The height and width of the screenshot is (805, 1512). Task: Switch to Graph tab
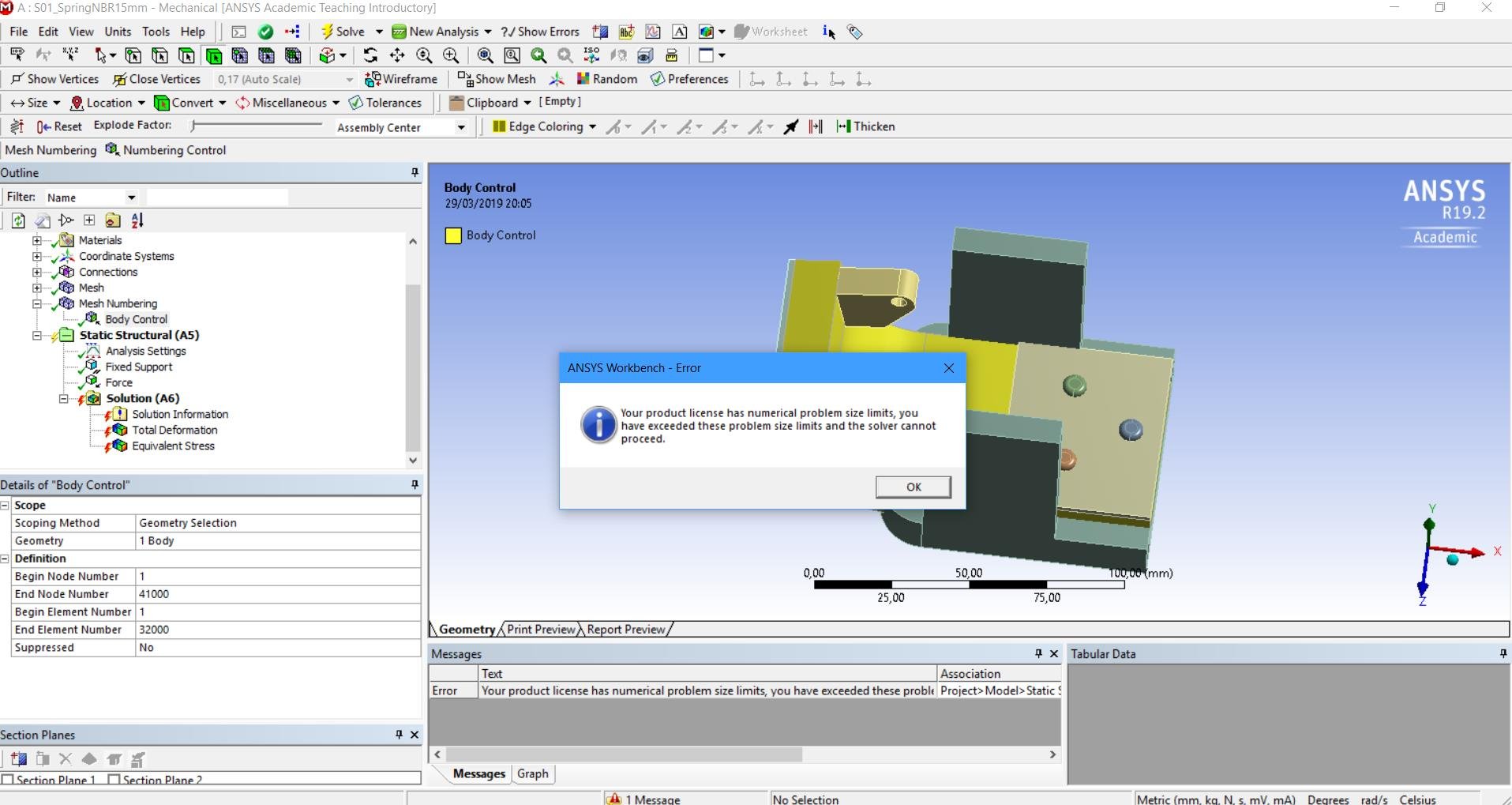pos(533,774)
